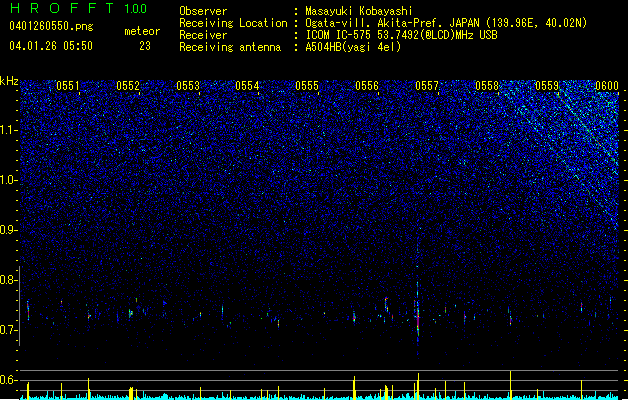Click the HROFFT 1.0.0 title text

tap(78, 8)
